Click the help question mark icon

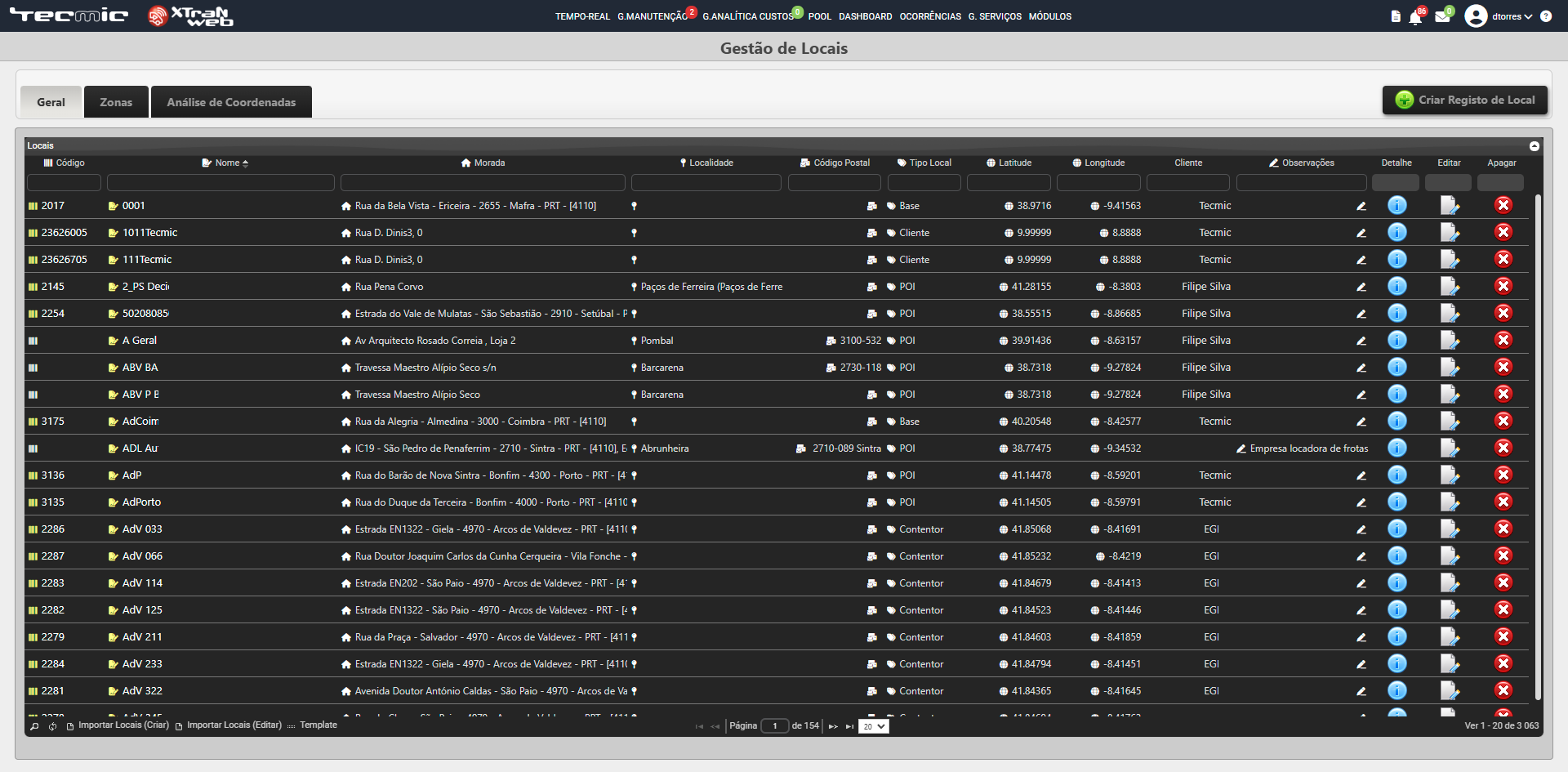[1546, 16]
